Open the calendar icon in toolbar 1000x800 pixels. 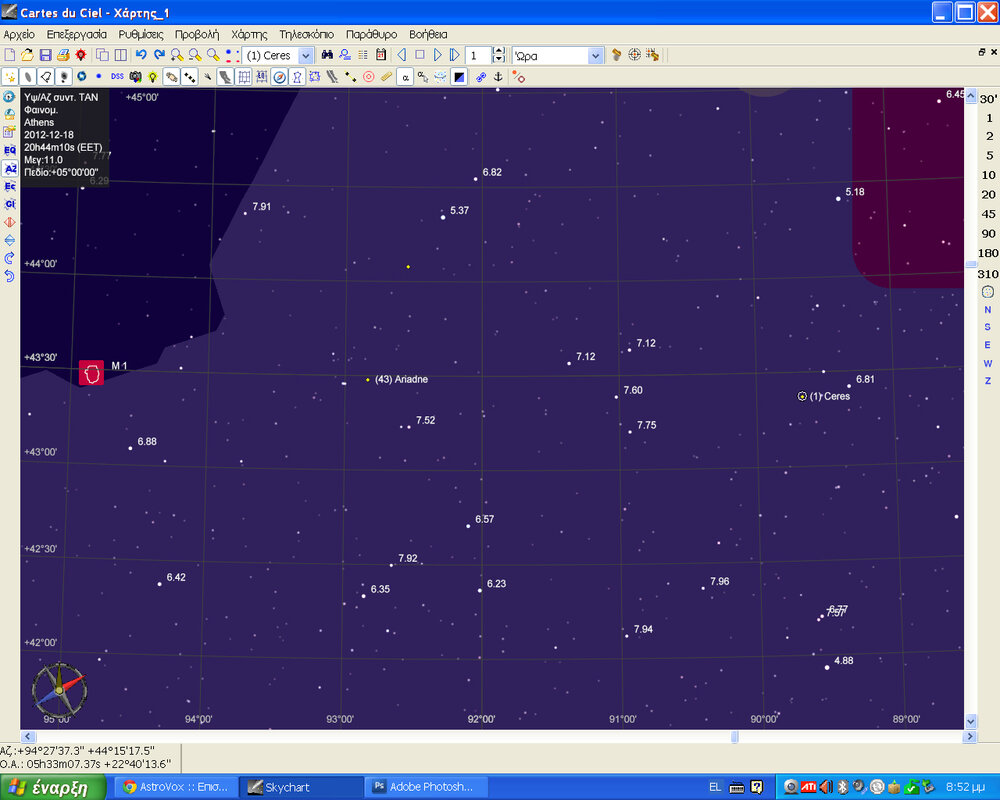(381, 55)
